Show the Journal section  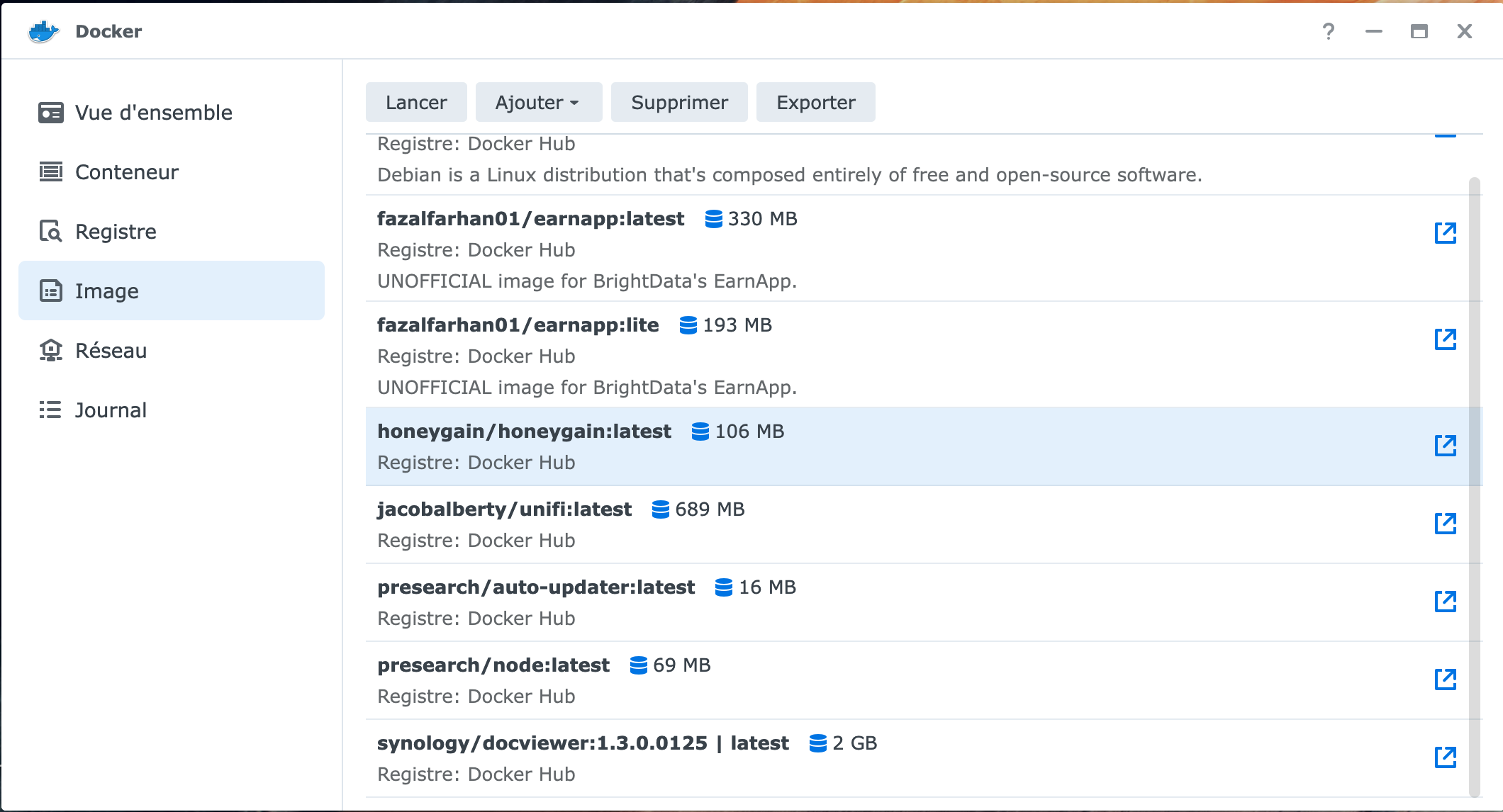click(172, 410)
